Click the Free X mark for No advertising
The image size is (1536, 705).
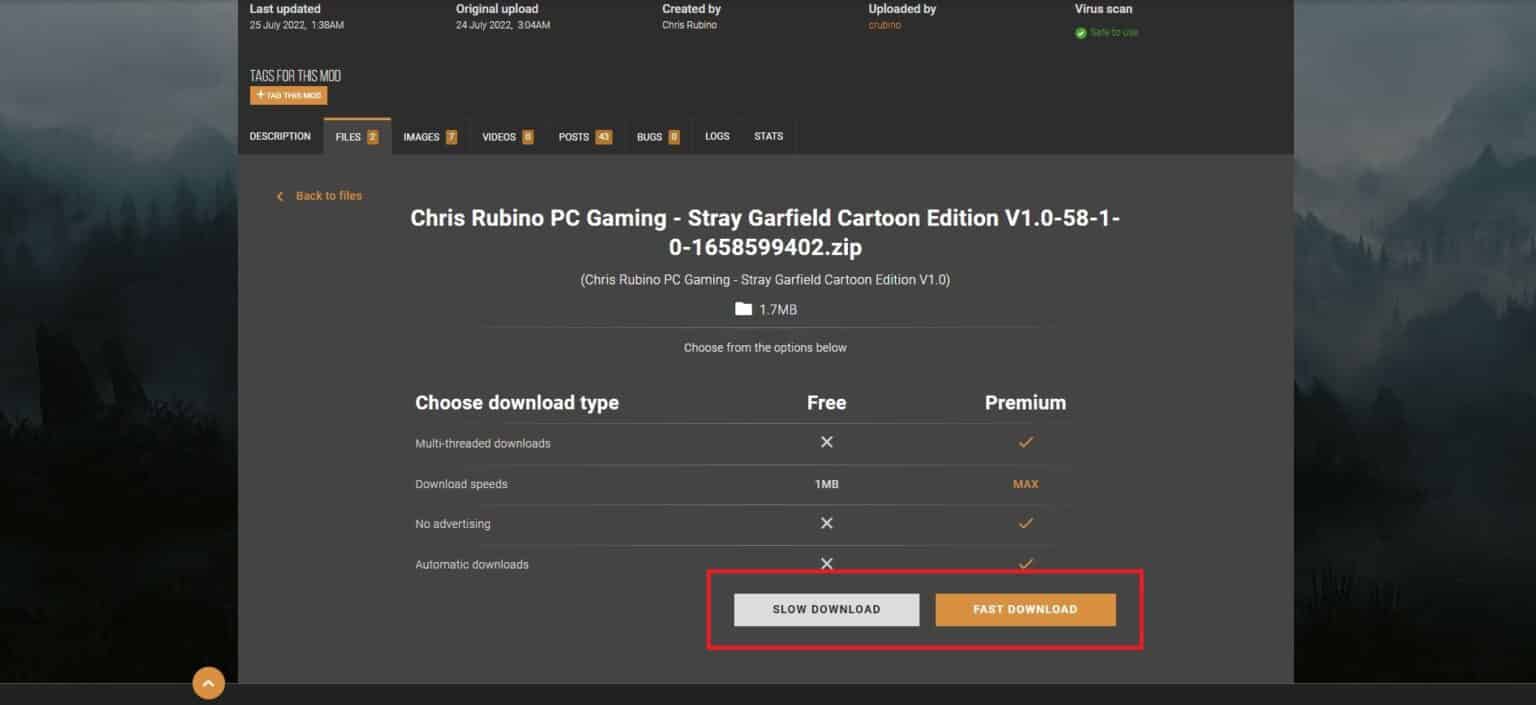point(826,523)
